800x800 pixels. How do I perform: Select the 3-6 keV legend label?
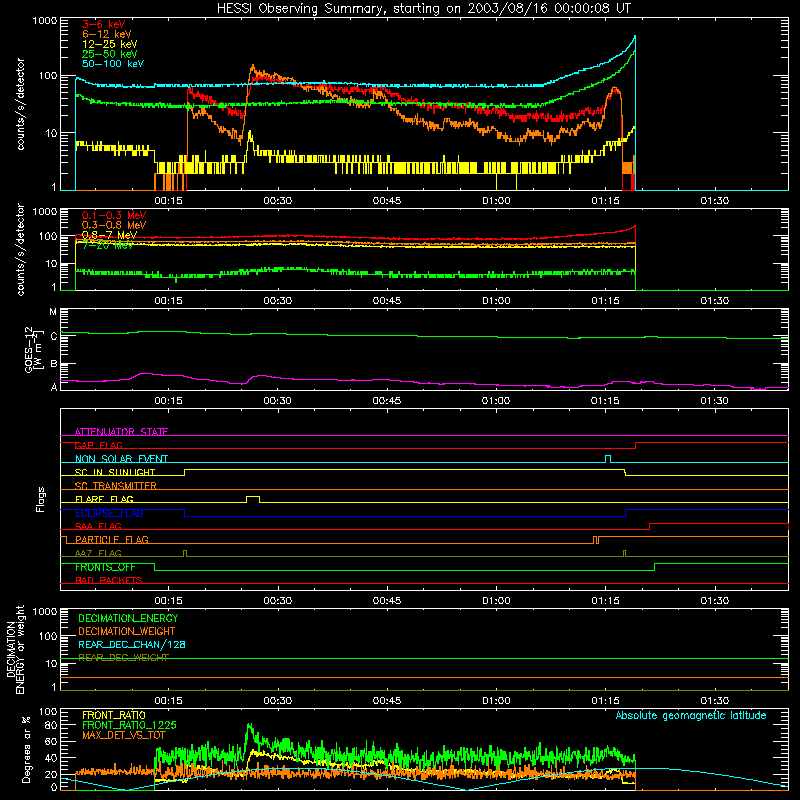click(x=104, y=24)
